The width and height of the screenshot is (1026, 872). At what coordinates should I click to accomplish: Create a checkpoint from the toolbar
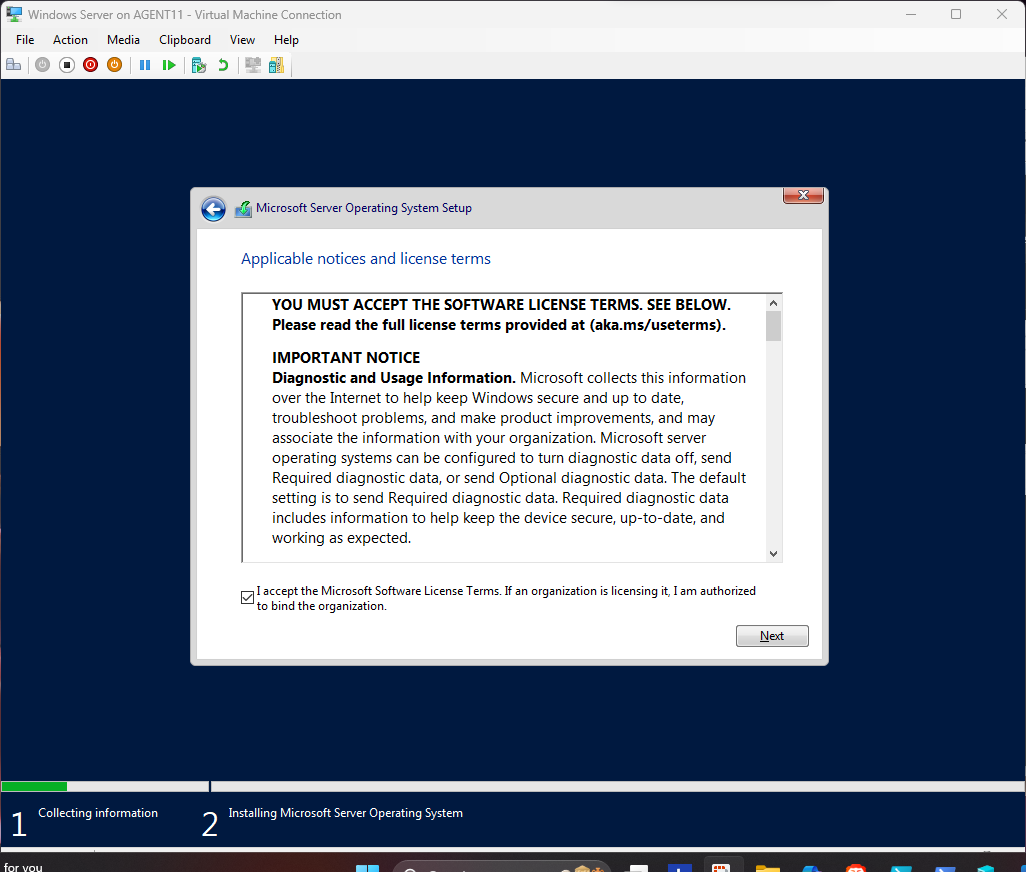click(x=199, y=65)
